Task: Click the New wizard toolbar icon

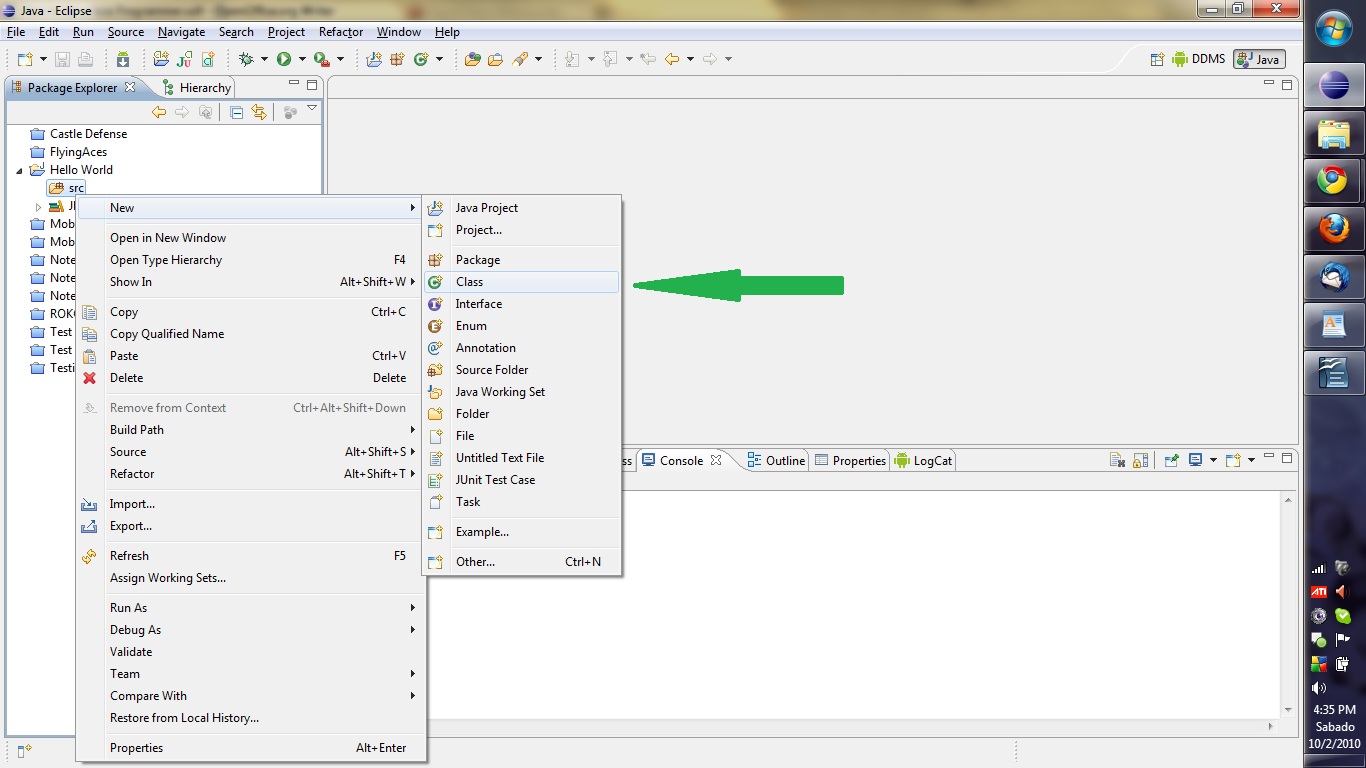Action: (24, 59)
